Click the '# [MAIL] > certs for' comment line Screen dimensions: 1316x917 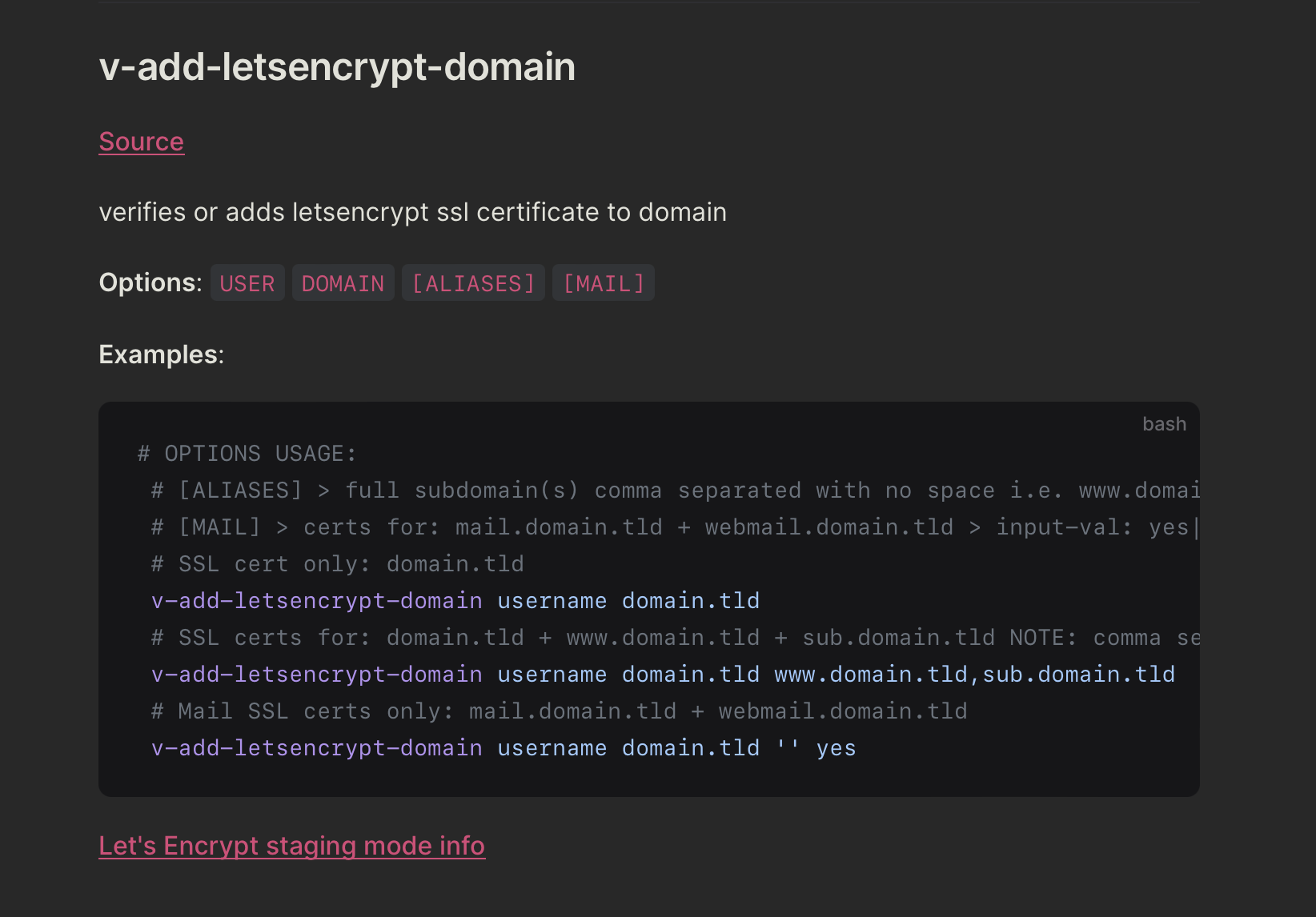[676, 527]
